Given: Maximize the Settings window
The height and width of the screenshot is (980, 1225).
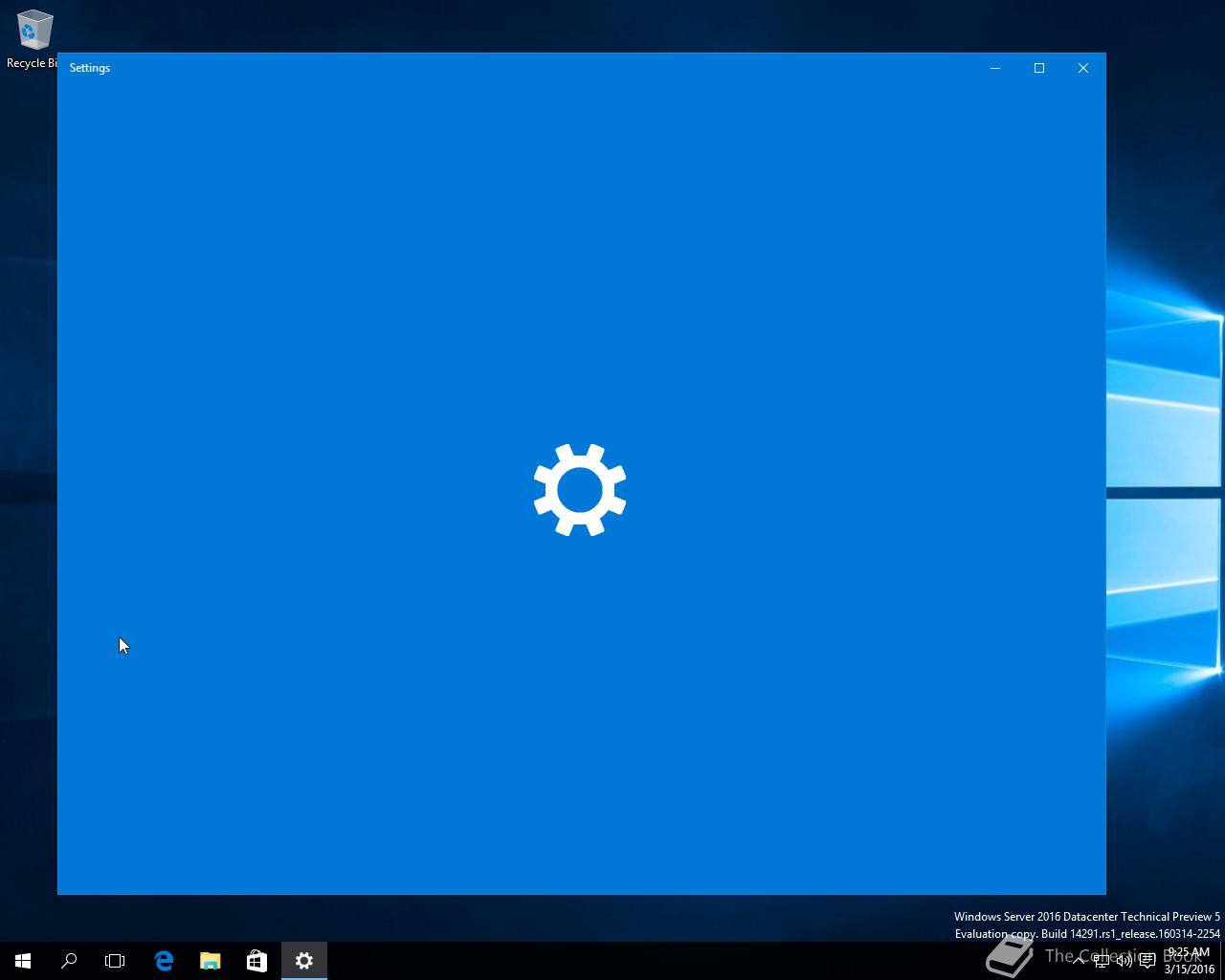Looking at the screenshot, I should click(x=1039, y=68).
